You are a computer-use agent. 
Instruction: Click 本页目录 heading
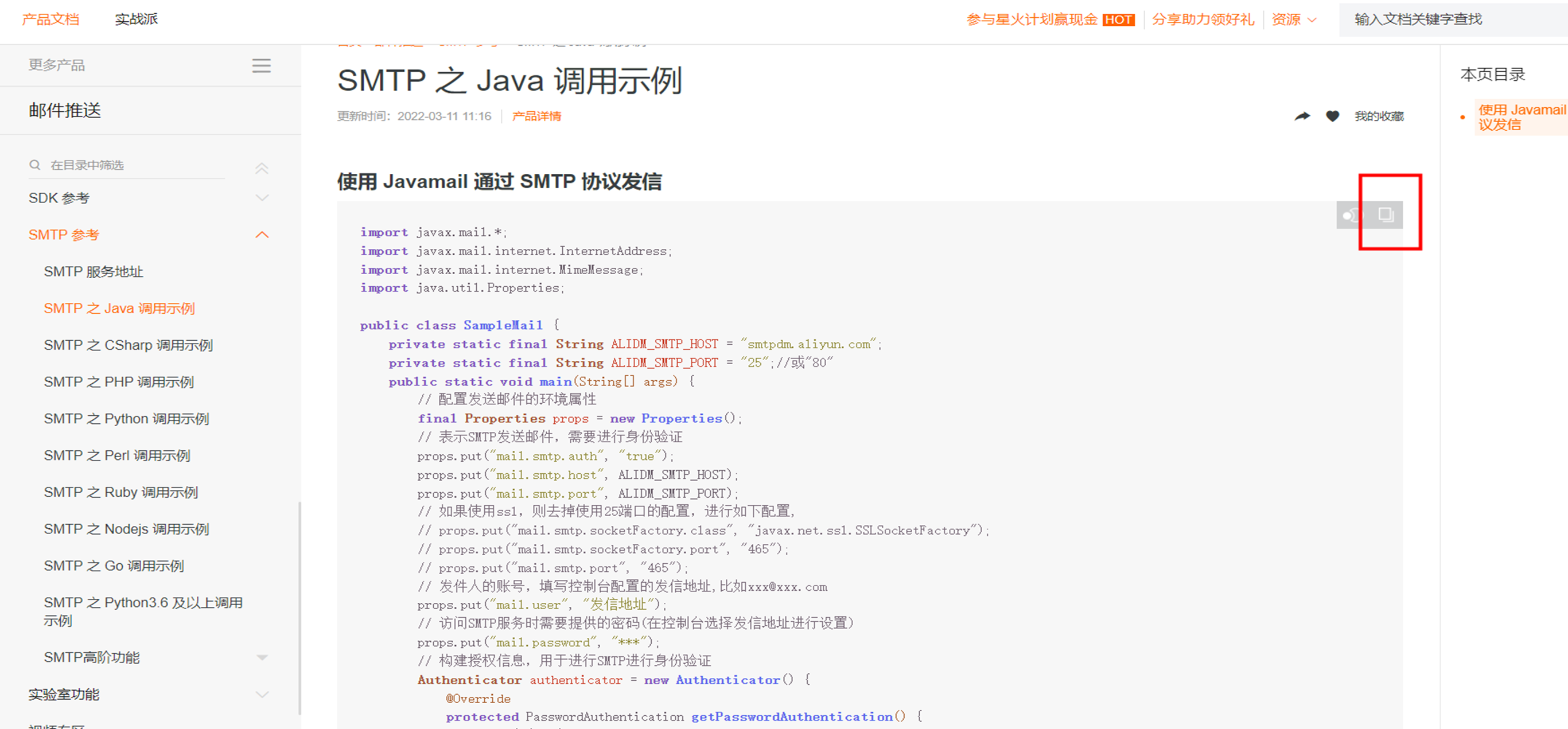tap(1492, 74)
